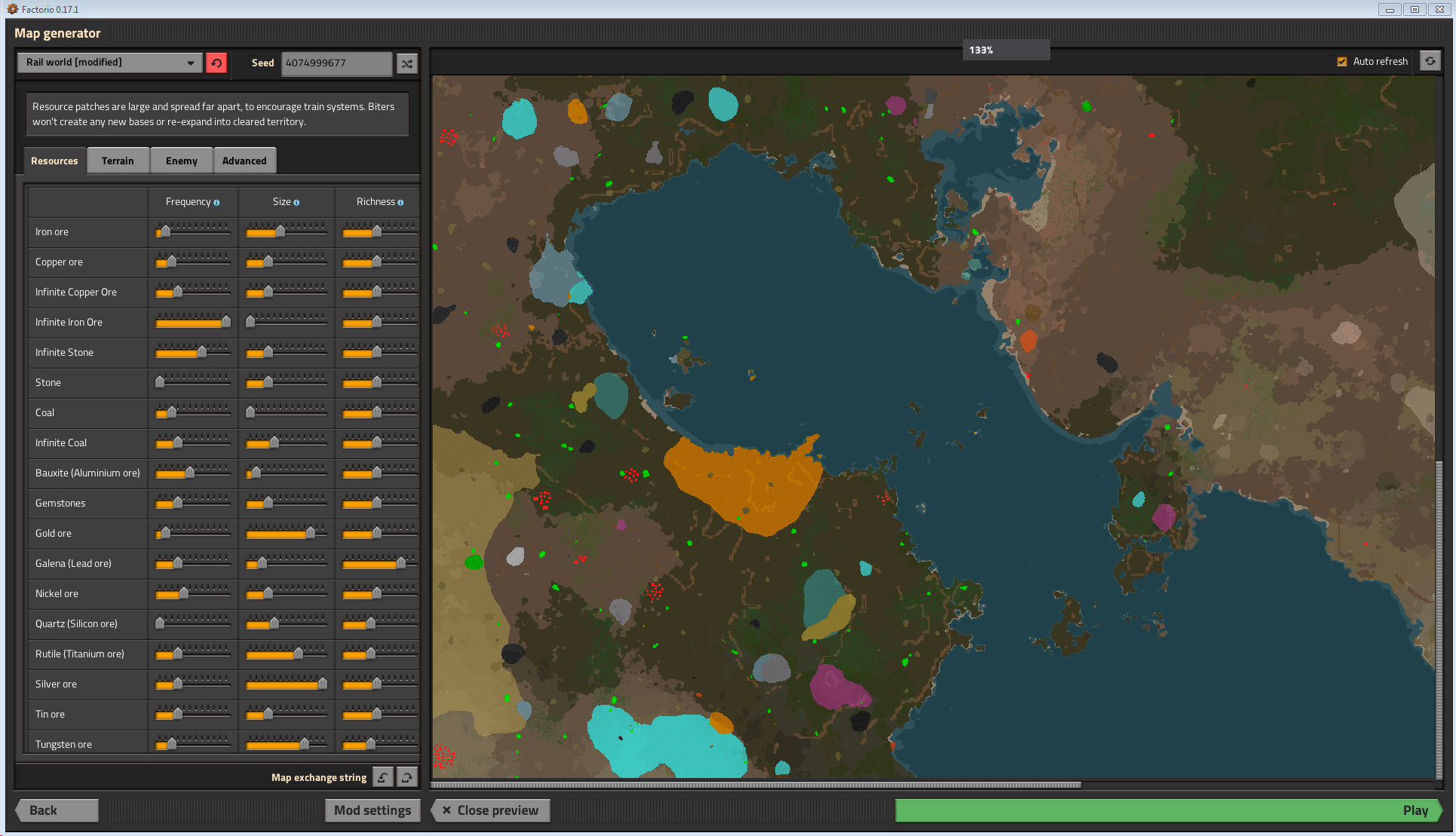This screenshot has height=836, width=1456.
Task: Click the import map exchange string icon
Action: [383, 777]
